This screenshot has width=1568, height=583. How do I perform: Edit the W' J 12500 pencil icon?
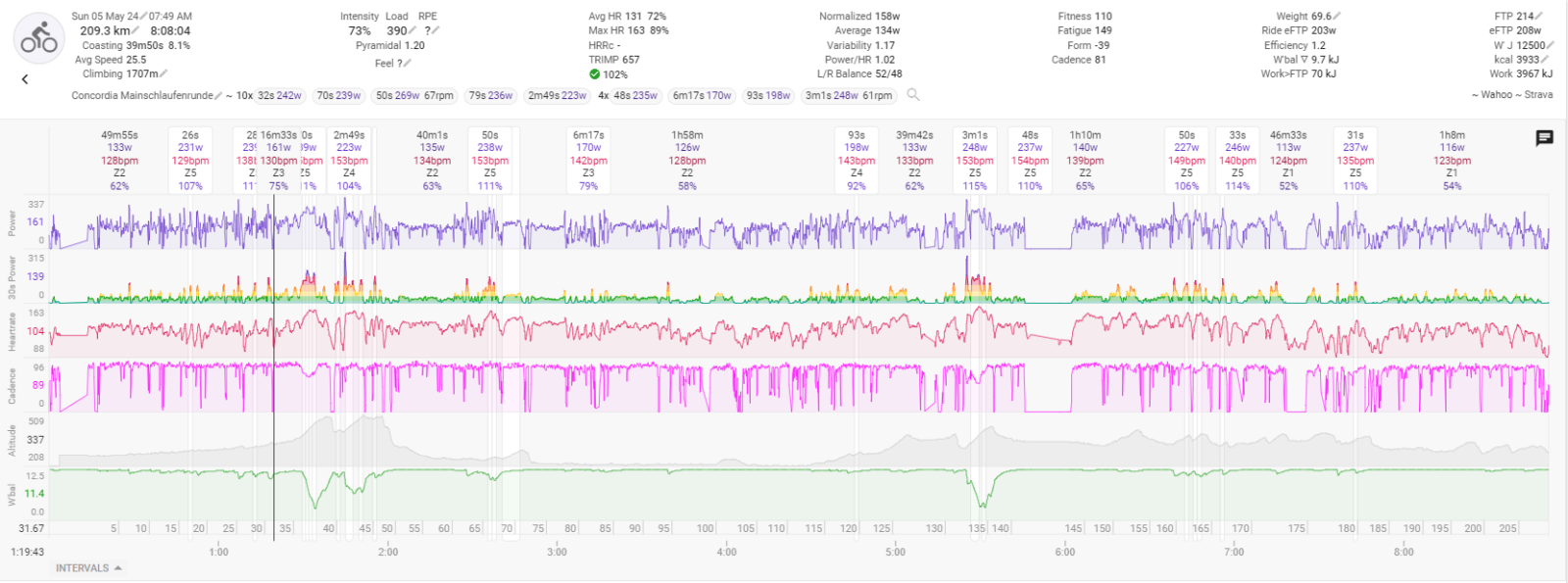pos(1550,45)
